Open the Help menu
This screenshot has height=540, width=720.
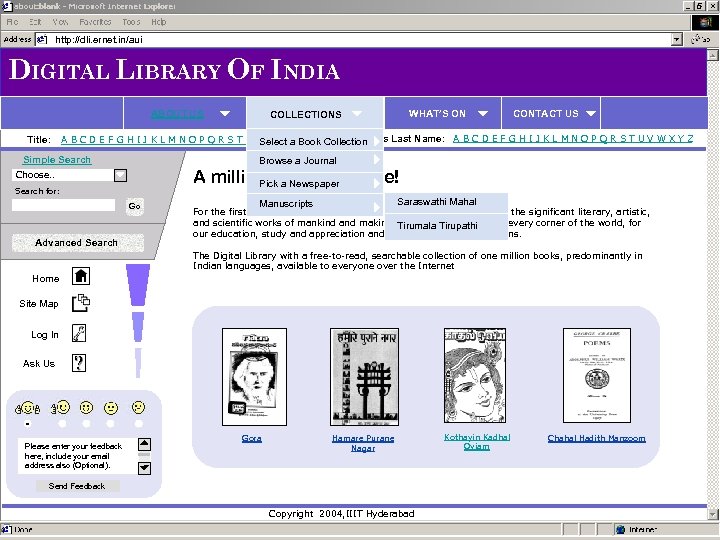(158, 22)
